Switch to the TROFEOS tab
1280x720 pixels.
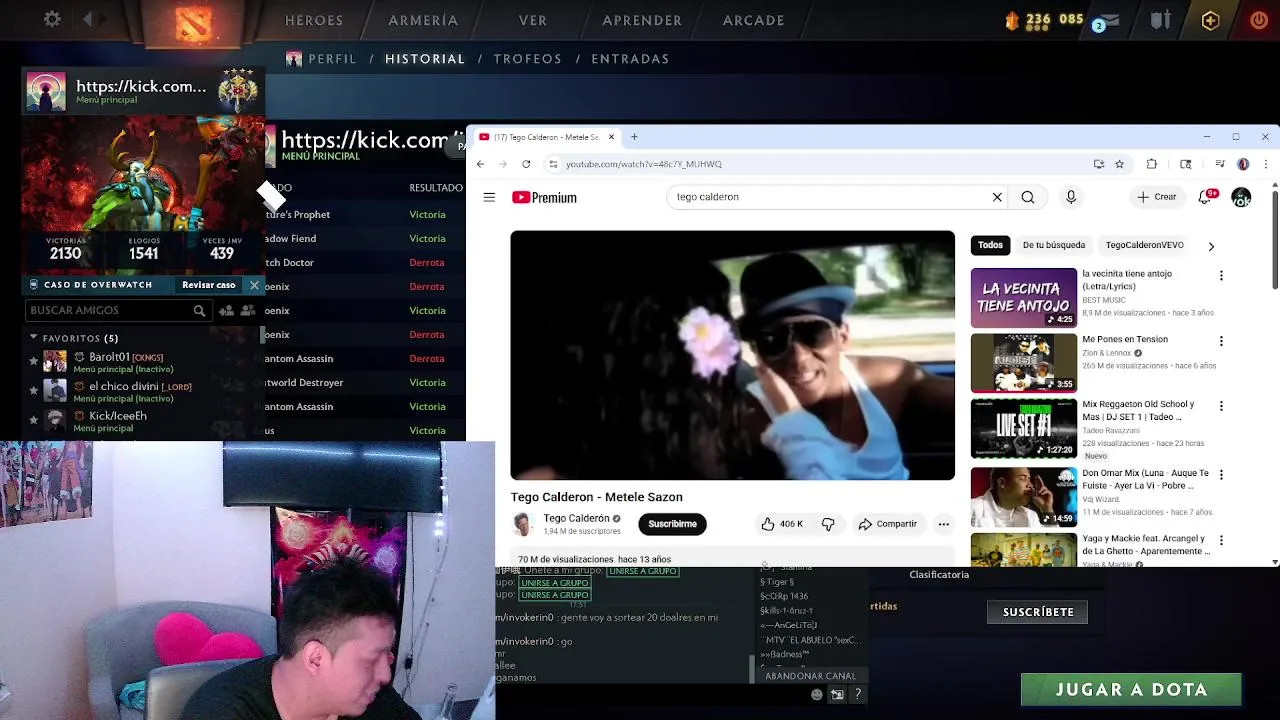[x=527, y=59]
